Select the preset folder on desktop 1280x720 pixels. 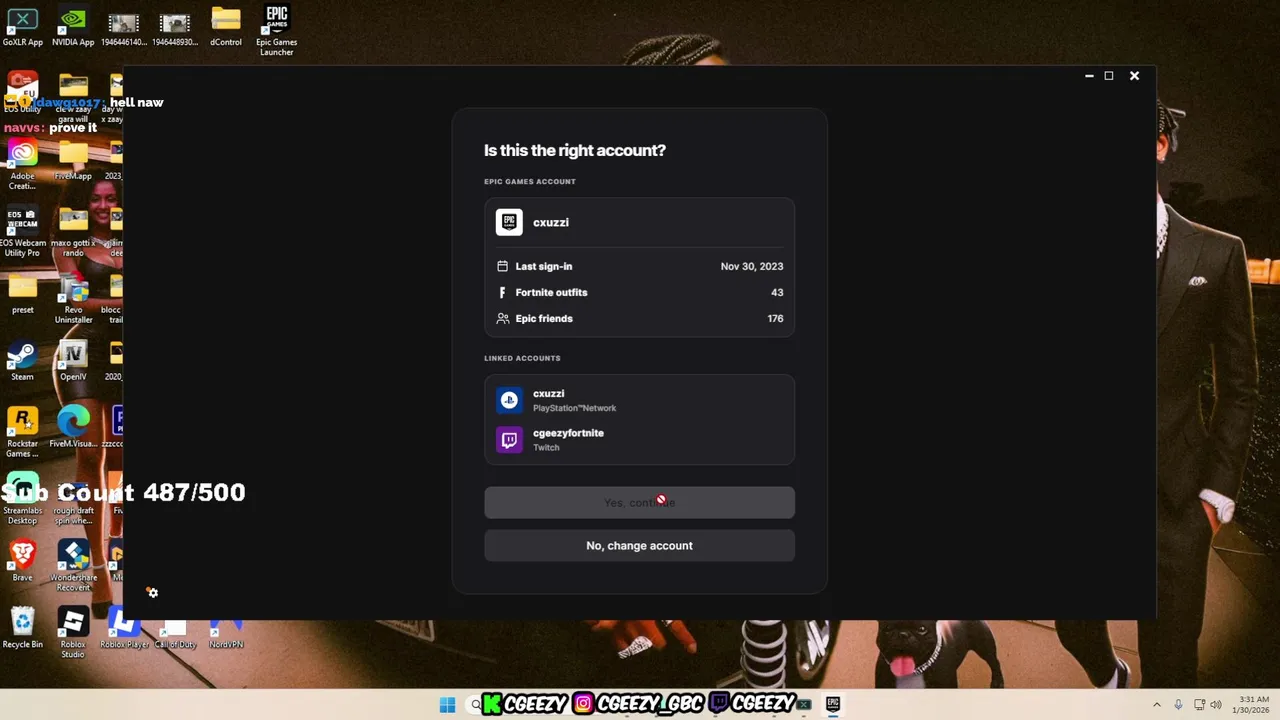pos(22,294)
